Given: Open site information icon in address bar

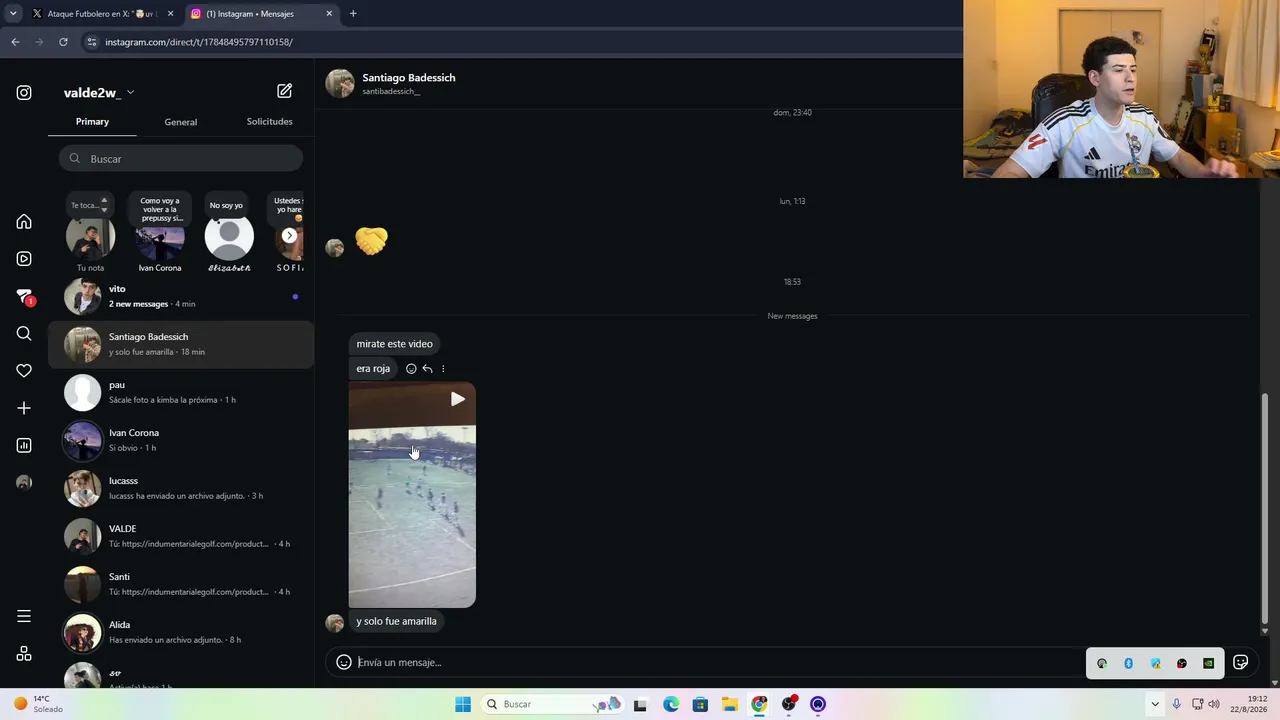Looking at the screenshot, I should tap(92, 42).
